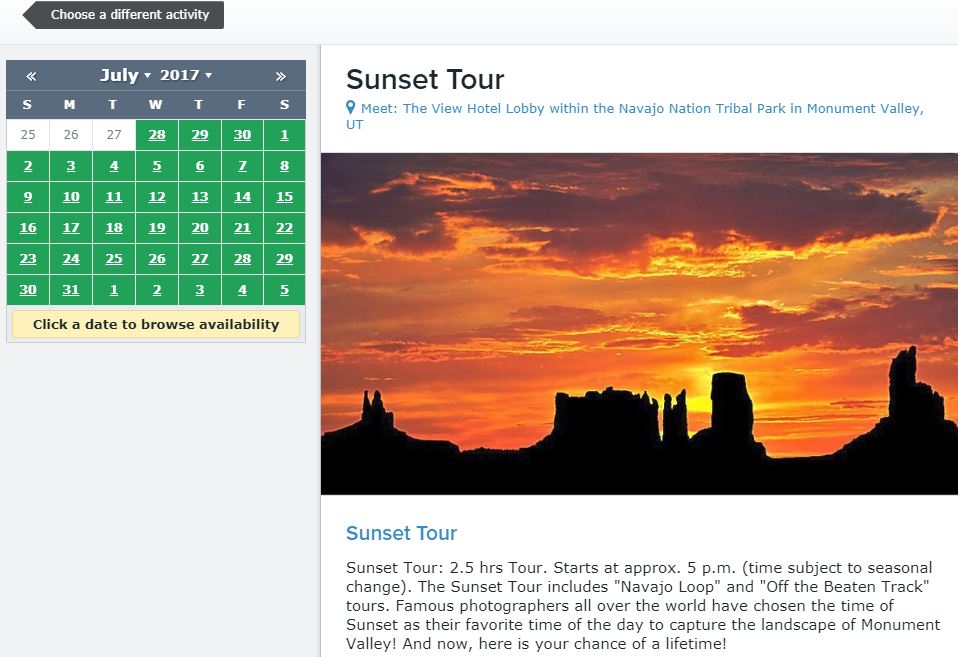Click Saturday July 29 in the fifth row
Image resolution: width=958 pixels, height=657 pixels.
285,259
